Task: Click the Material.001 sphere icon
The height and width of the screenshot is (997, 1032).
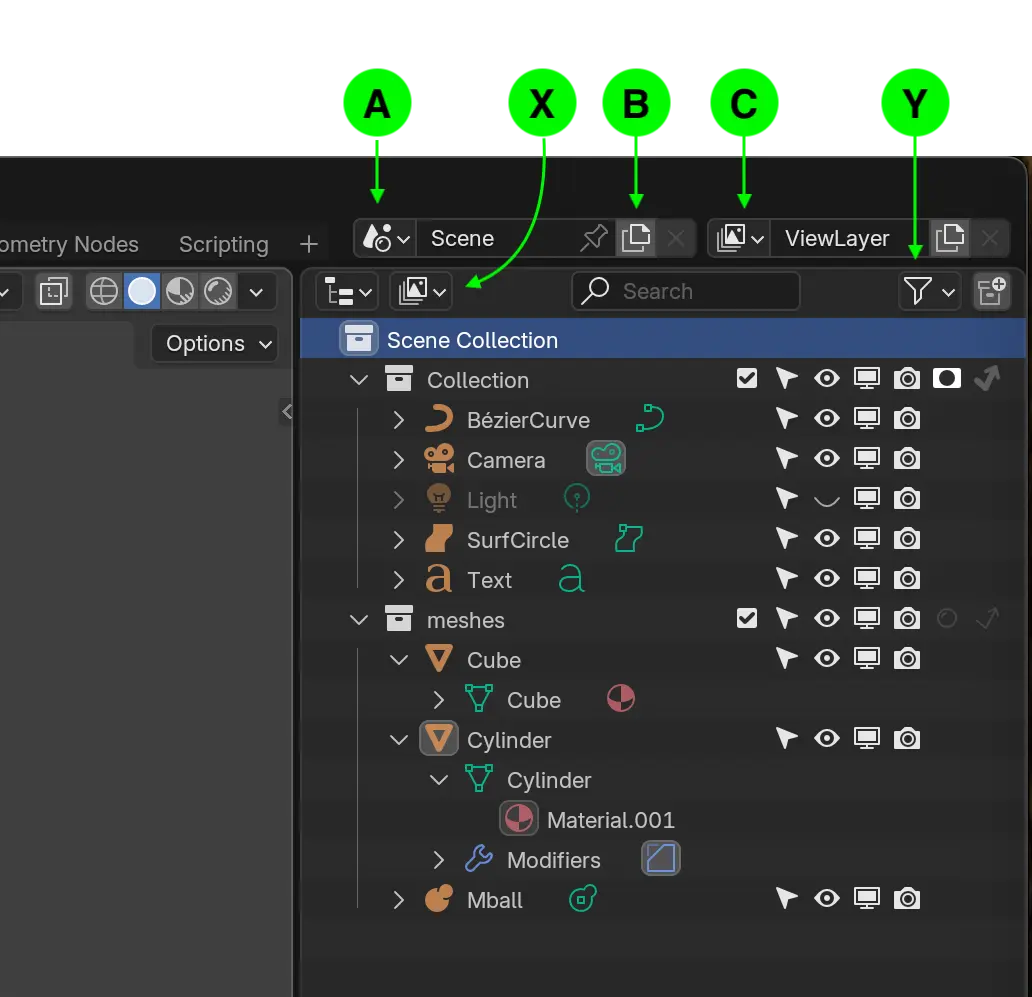Action: click(519, 820)
